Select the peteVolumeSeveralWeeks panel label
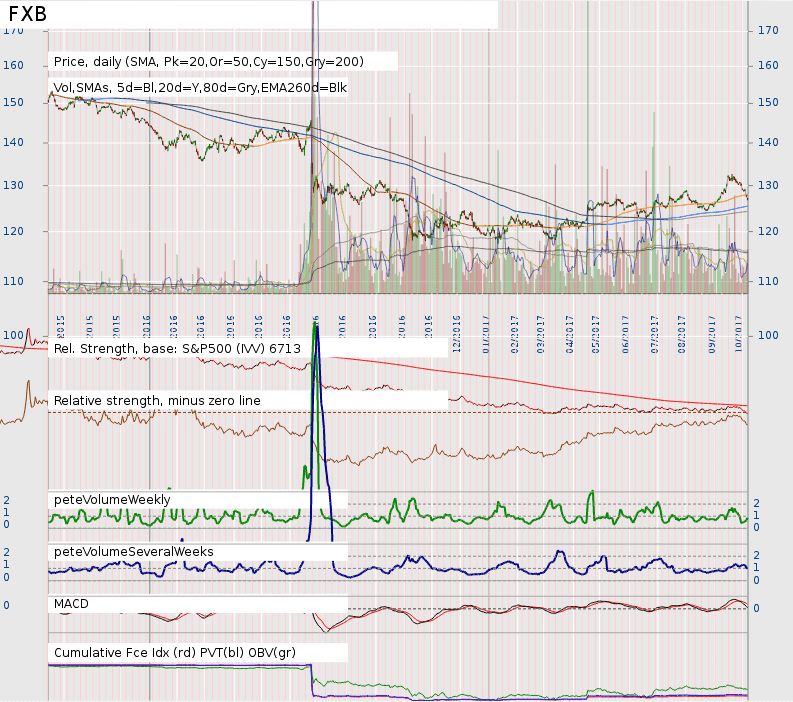This screenshot has width=793, height=702. pyautogui.click(x=134, y=552)
